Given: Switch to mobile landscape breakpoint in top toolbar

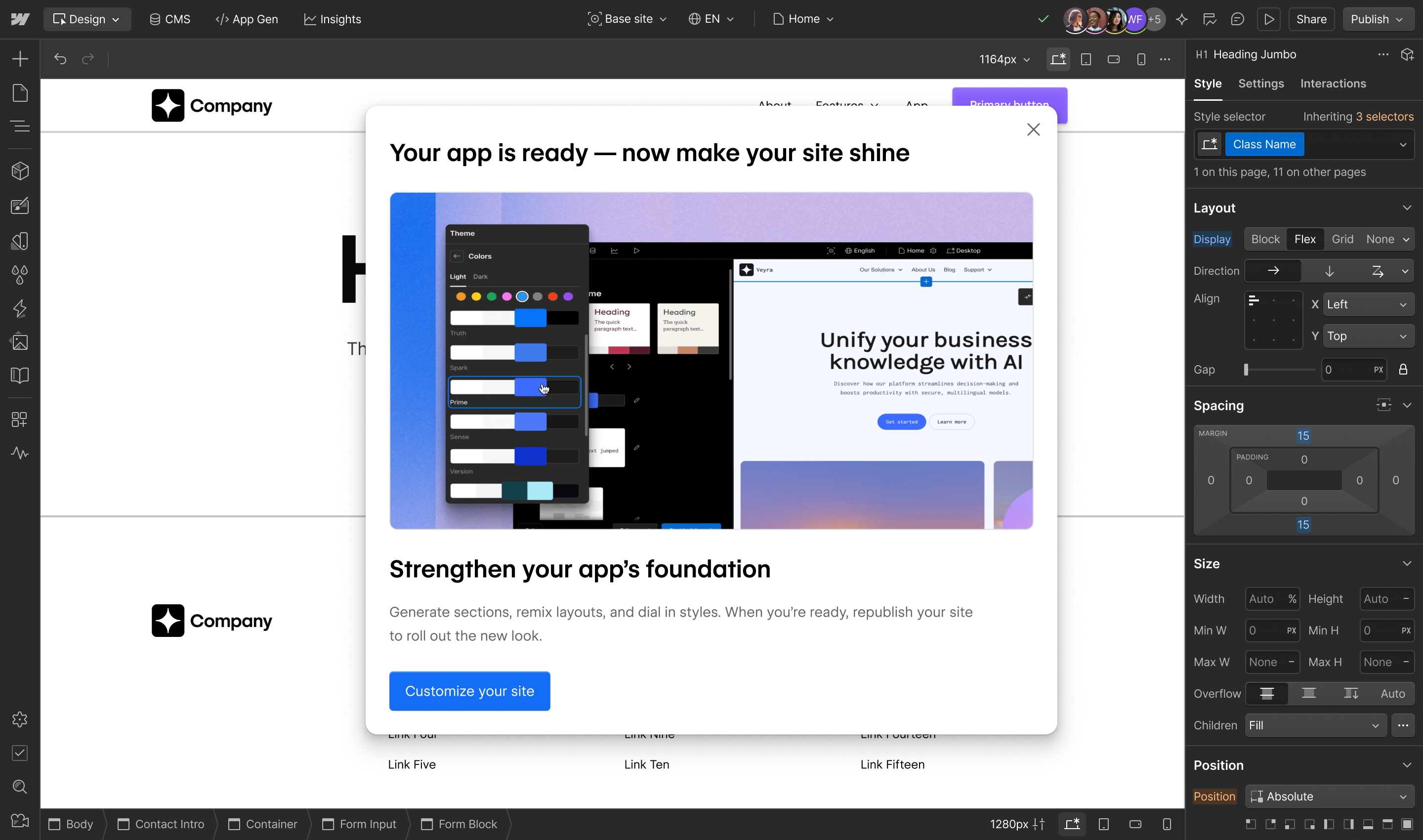Looking at the screenshot, I should tap(1113, 59).
